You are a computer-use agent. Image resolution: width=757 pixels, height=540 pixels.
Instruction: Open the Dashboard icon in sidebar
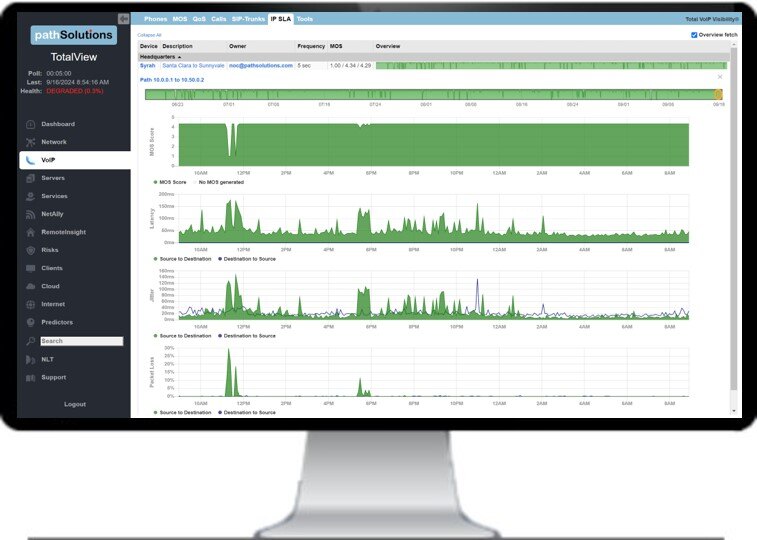[31, 124]
